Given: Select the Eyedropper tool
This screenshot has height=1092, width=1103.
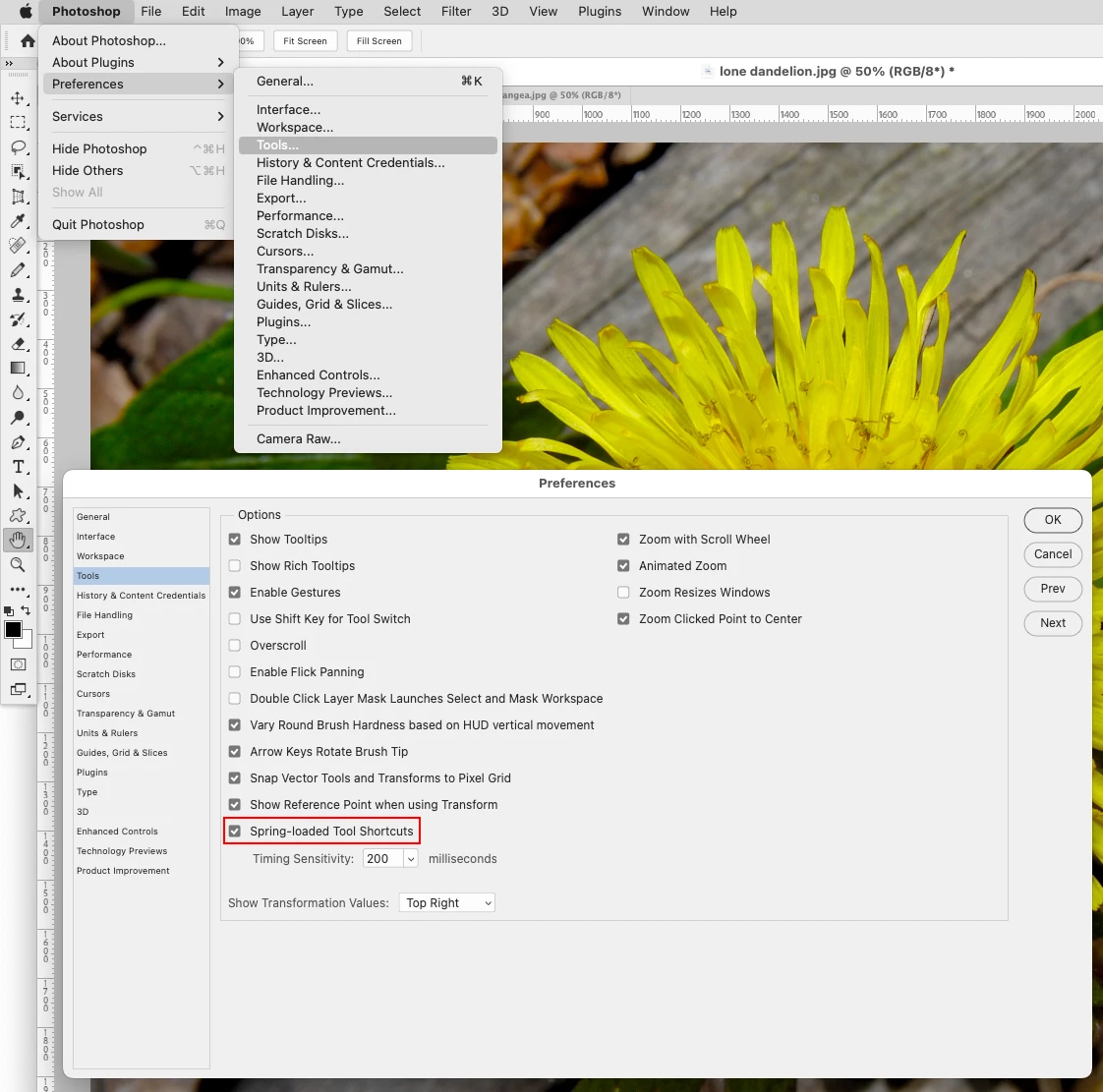Looking at the screenshot, I should click(18, 221).
